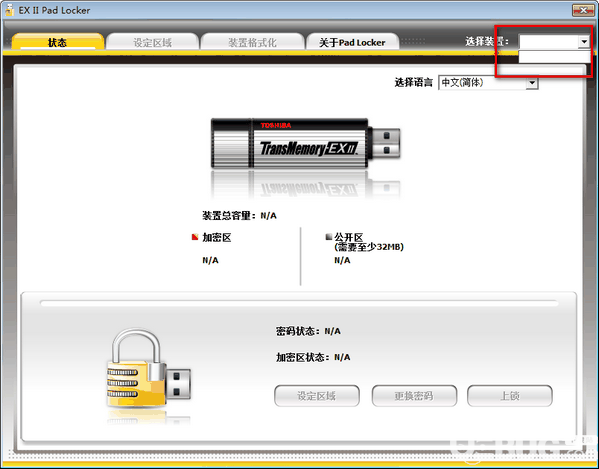The width and height of the screenshot is (599, 469).
Task: Click the 加密区状态: N/A text
Action: (313, 357)
